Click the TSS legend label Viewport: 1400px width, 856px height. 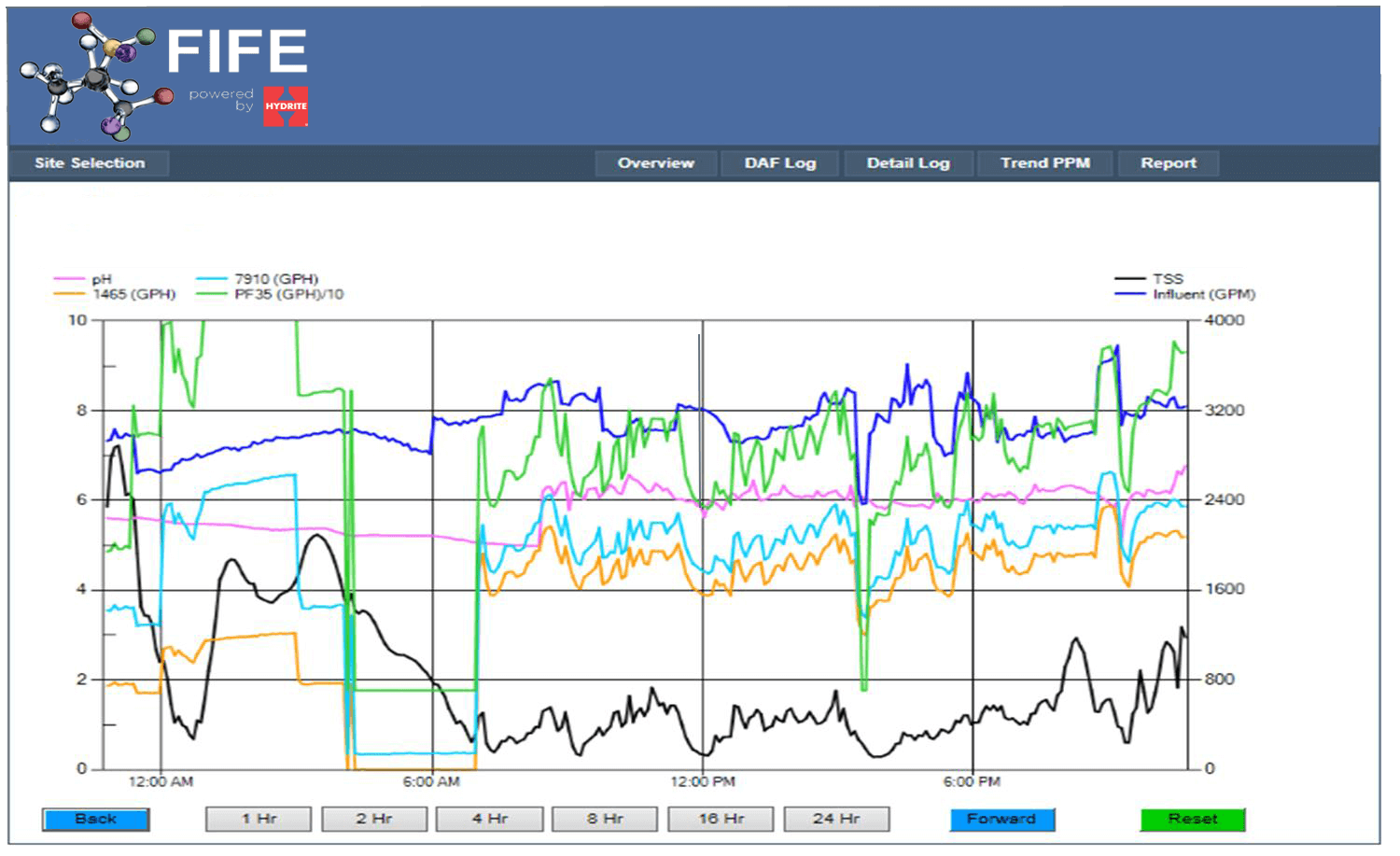tap(1168, 279)
